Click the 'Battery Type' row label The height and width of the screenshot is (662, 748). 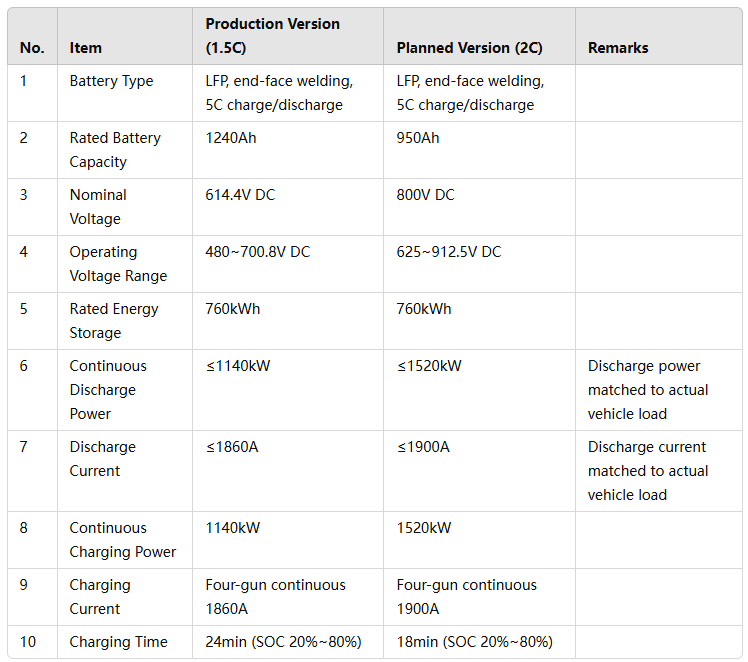click(125, 93)
